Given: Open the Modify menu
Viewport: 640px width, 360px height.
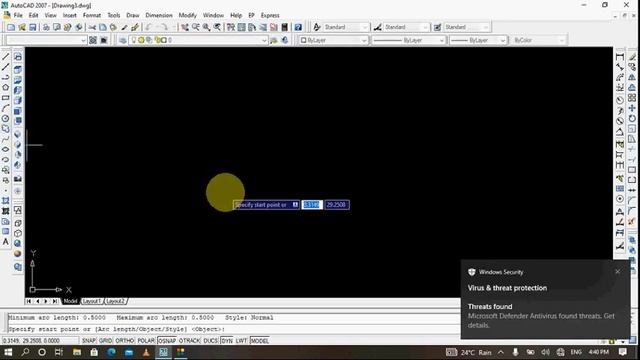Looking at the screenshot, I should pos(188,15).
